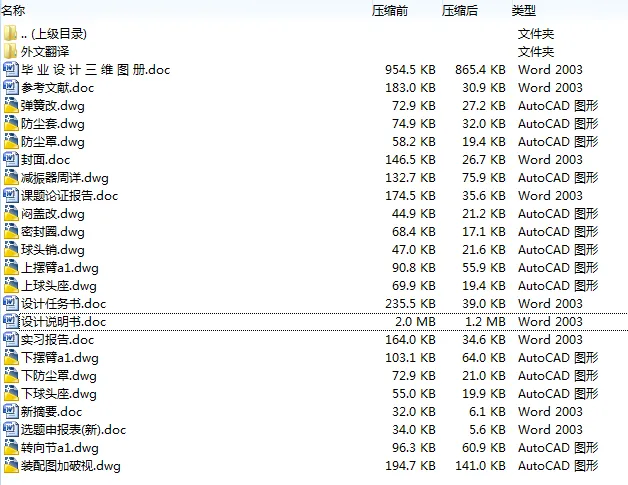The image size is (628, 485).
Task: Click the parent directory folder icon
Action: click(10, 33)
